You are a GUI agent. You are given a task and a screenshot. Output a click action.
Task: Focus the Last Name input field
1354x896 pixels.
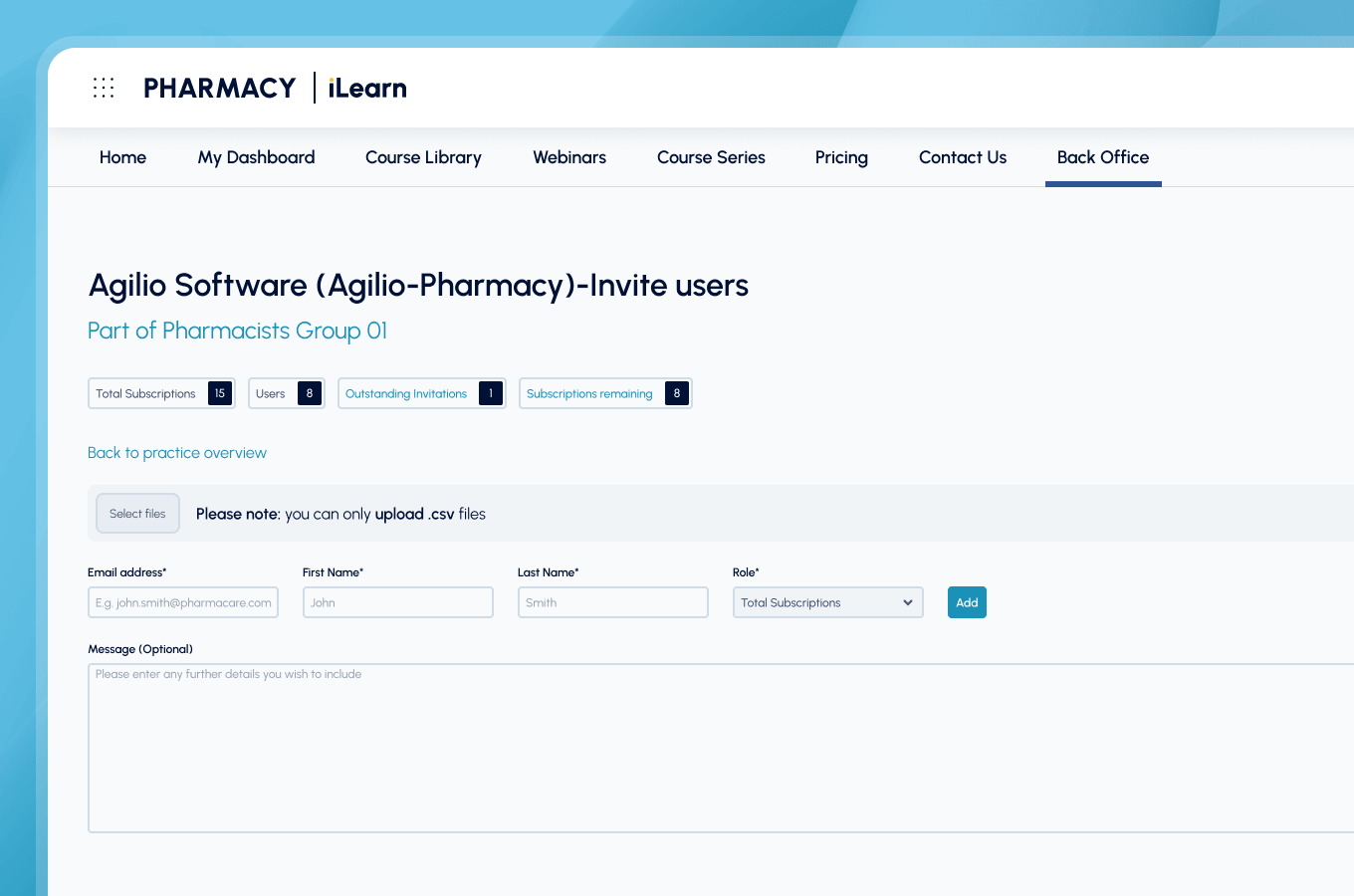click(x=613, y=602)
